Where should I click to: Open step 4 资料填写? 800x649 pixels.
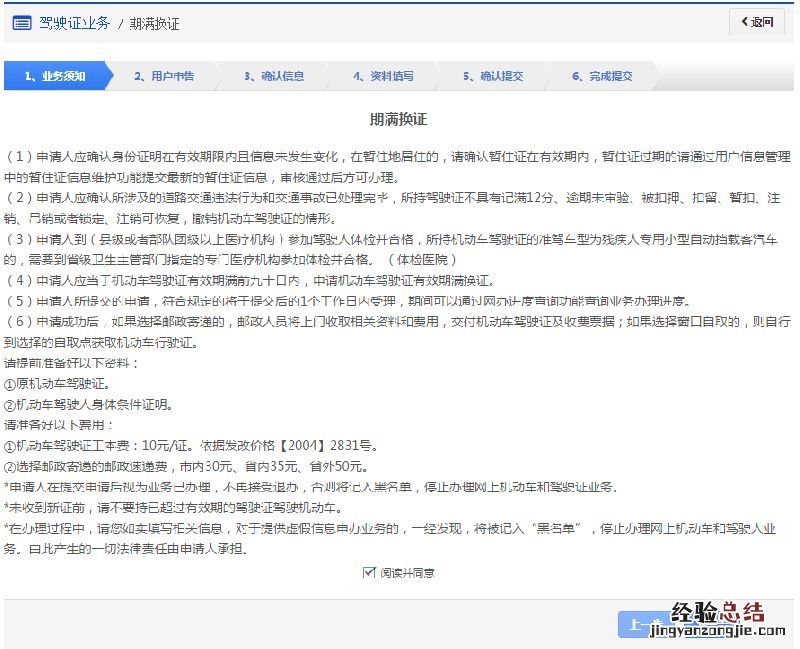(x=383, y=76)
